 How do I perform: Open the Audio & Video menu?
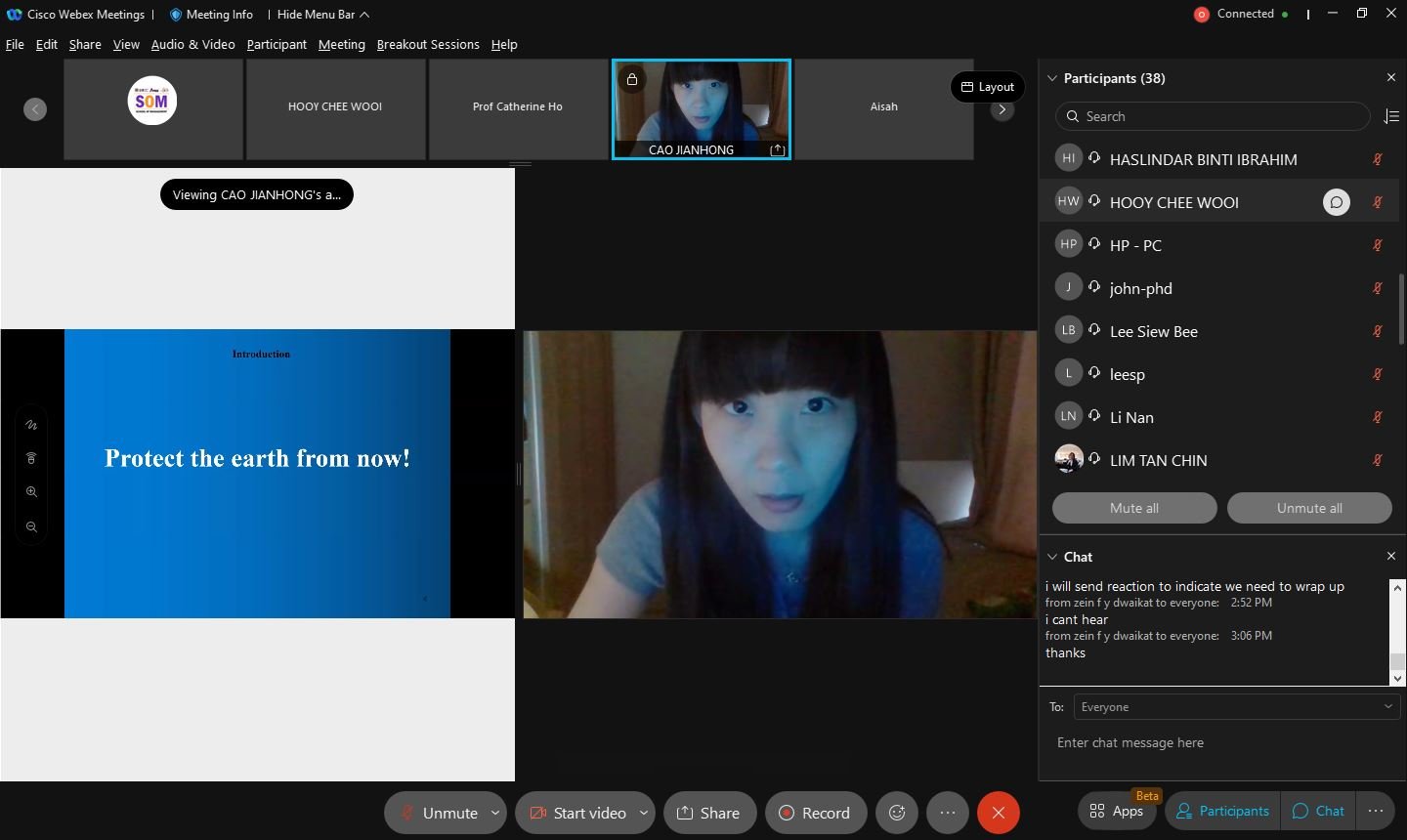[192, 44]
